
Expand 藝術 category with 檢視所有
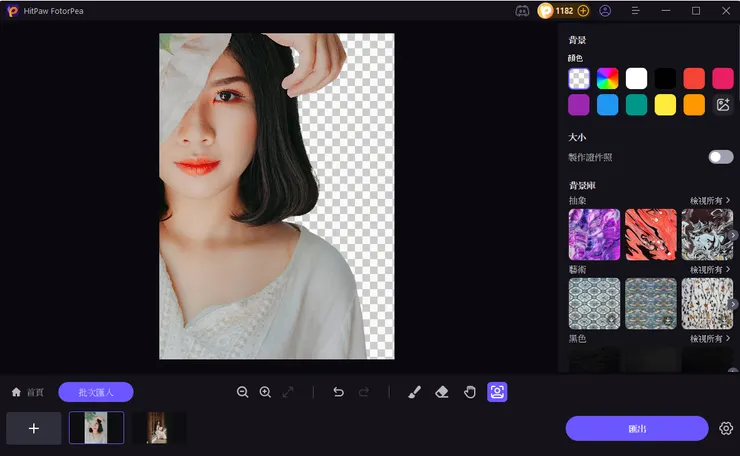[710, 270]
